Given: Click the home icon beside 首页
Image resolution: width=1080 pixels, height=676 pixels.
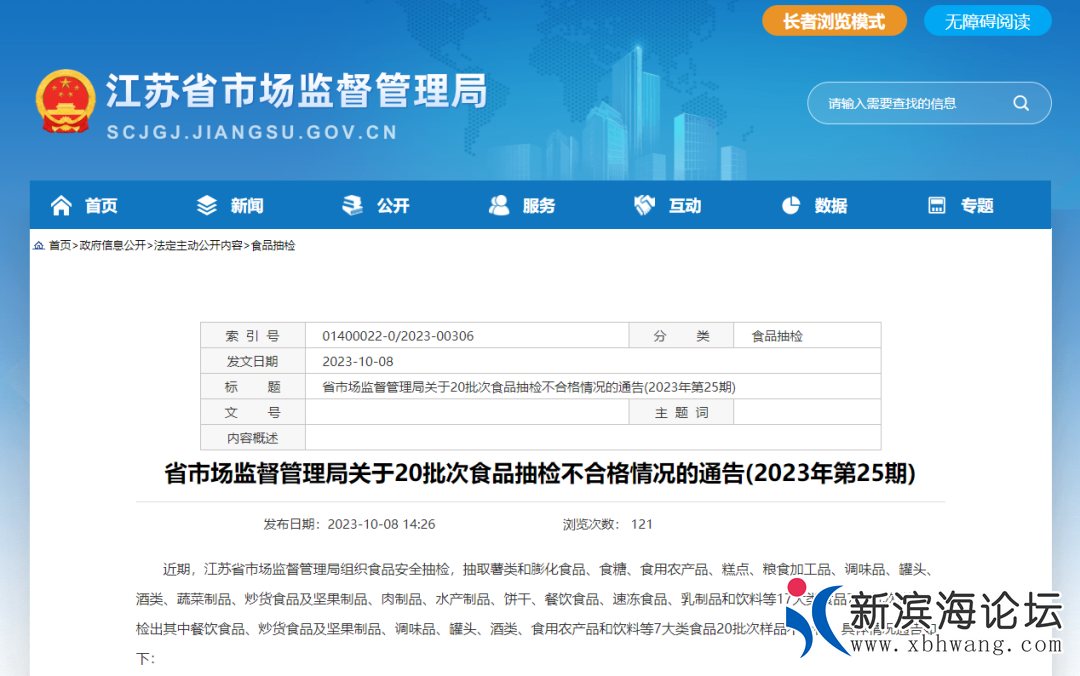Looking at the screenshot, I should 61,205.
